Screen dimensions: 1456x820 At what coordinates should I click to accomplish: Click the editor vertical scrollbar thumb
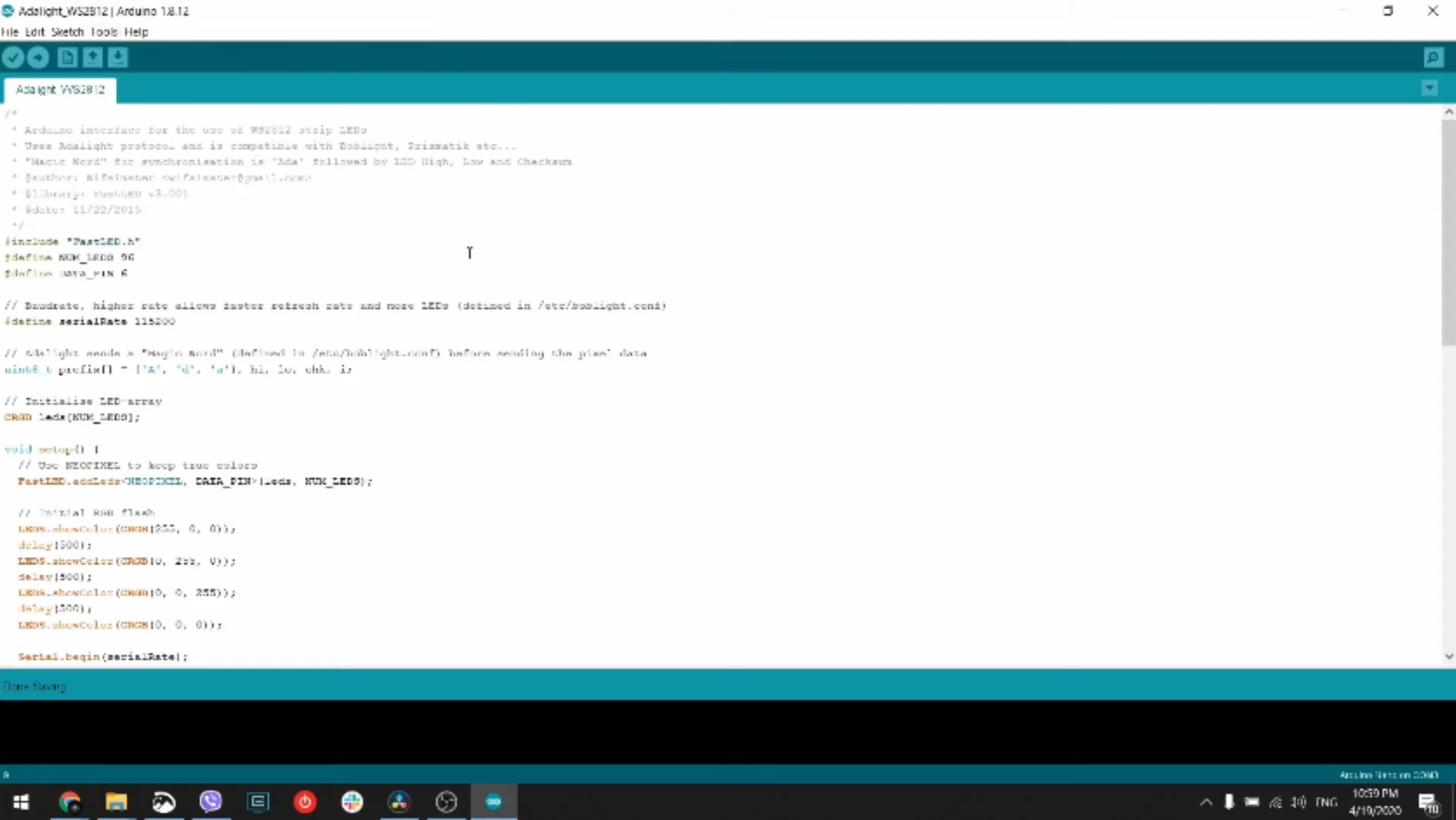(x=1448, y=231)
